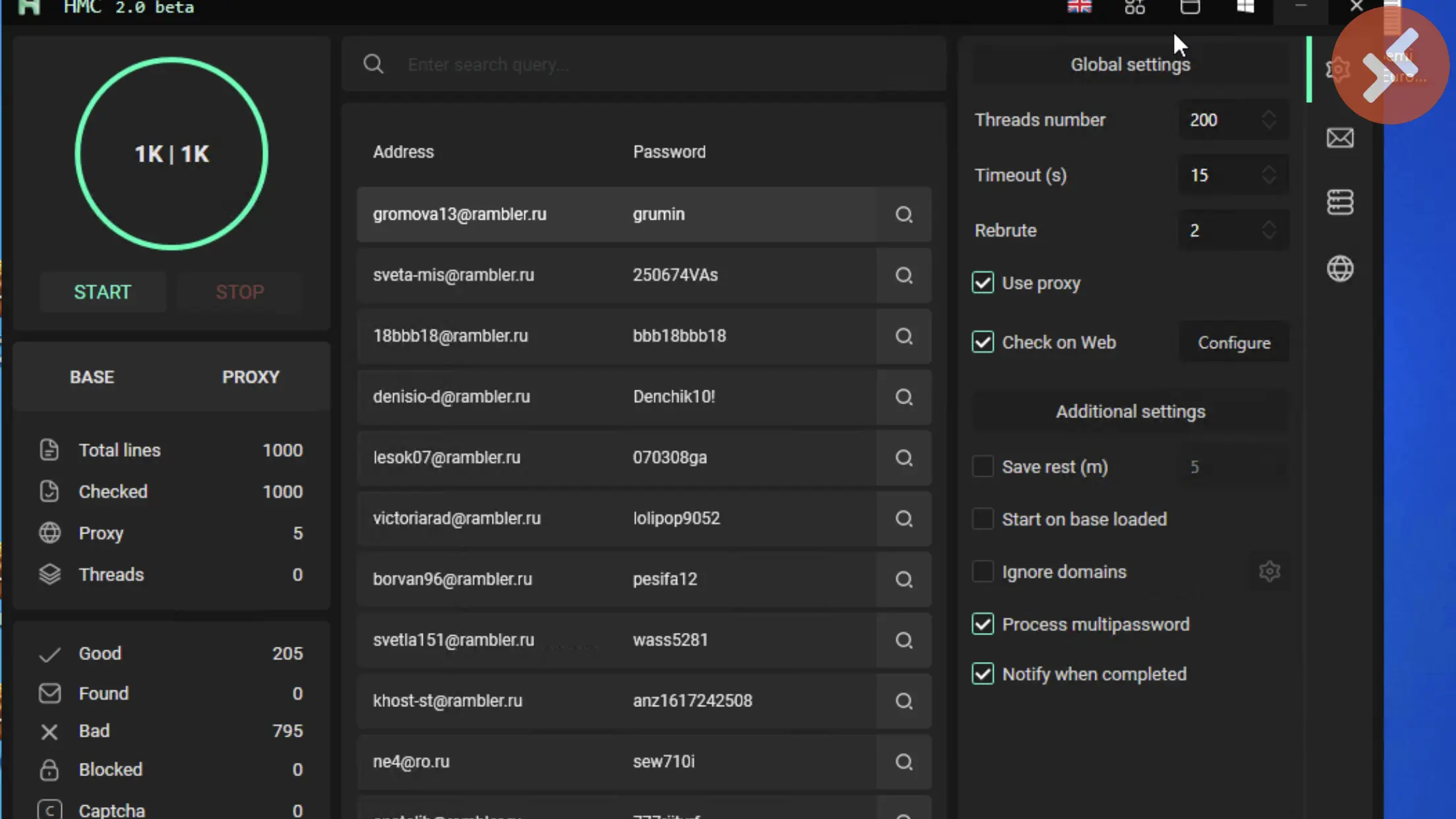
Task: Open settings via the gear icon
Action: click(x=1339, y=69)
